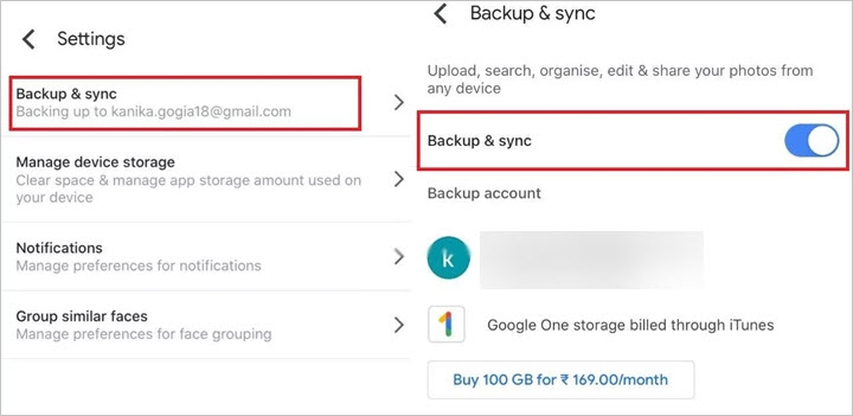This screenshot has height=416, width=853.
Task: Buy 100 GB for ₹169.00/month
Action: click(561, 380)
